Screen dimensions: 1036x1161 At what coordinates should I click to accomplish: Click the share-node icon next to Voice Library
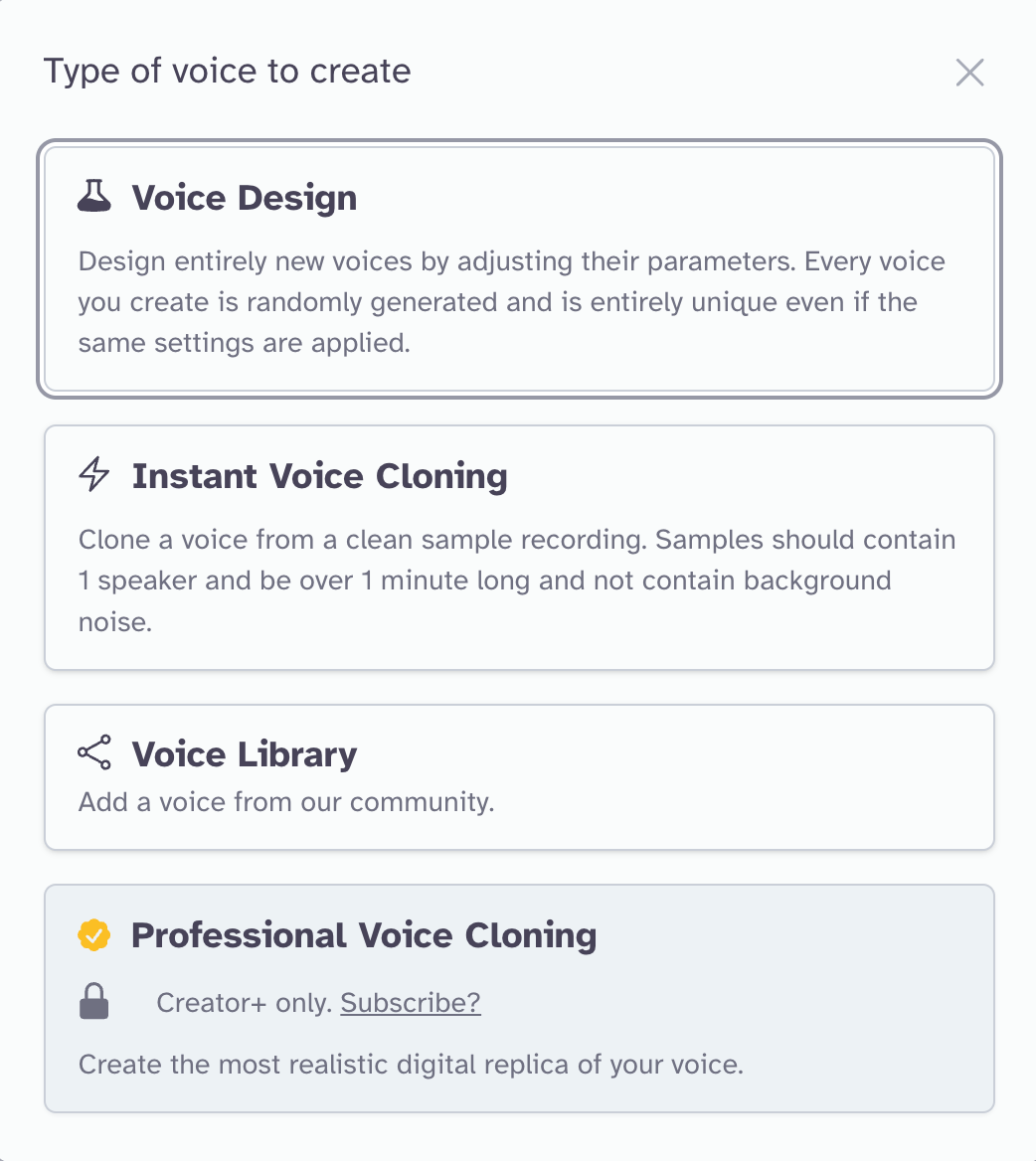(91, 753)
